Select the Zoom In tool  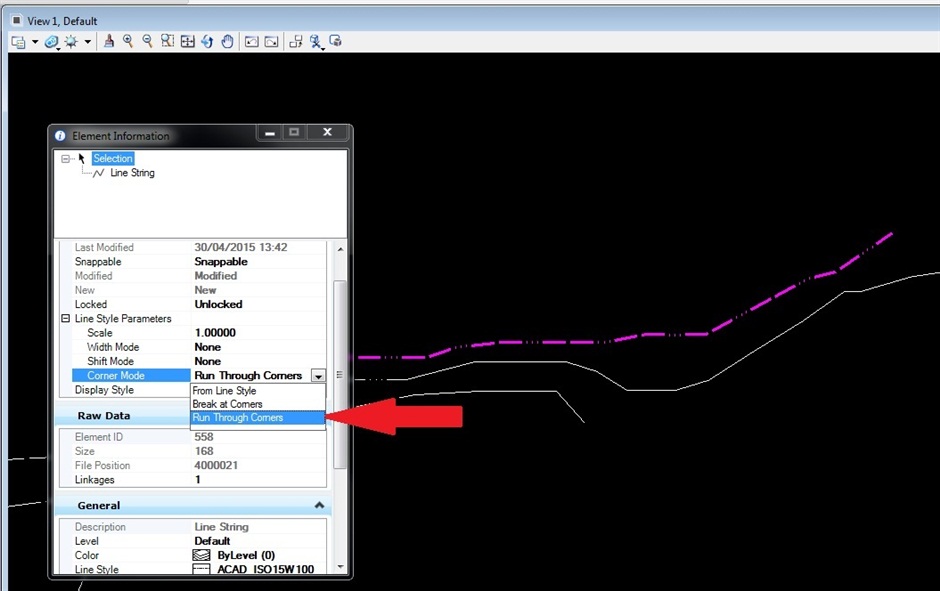point(127,41)
